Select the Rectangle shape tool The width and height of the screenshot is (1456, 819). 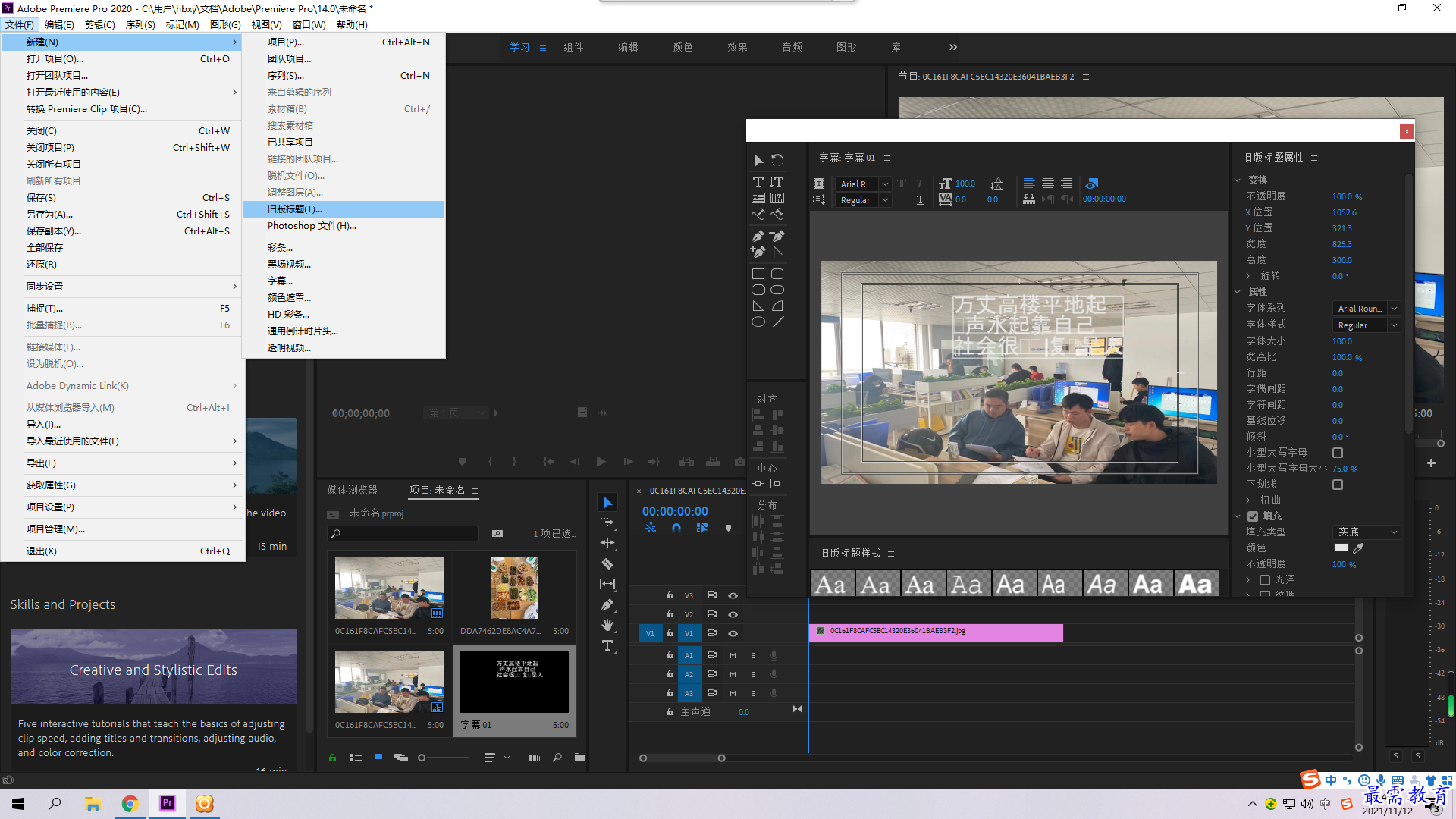[x=758, y=274]
